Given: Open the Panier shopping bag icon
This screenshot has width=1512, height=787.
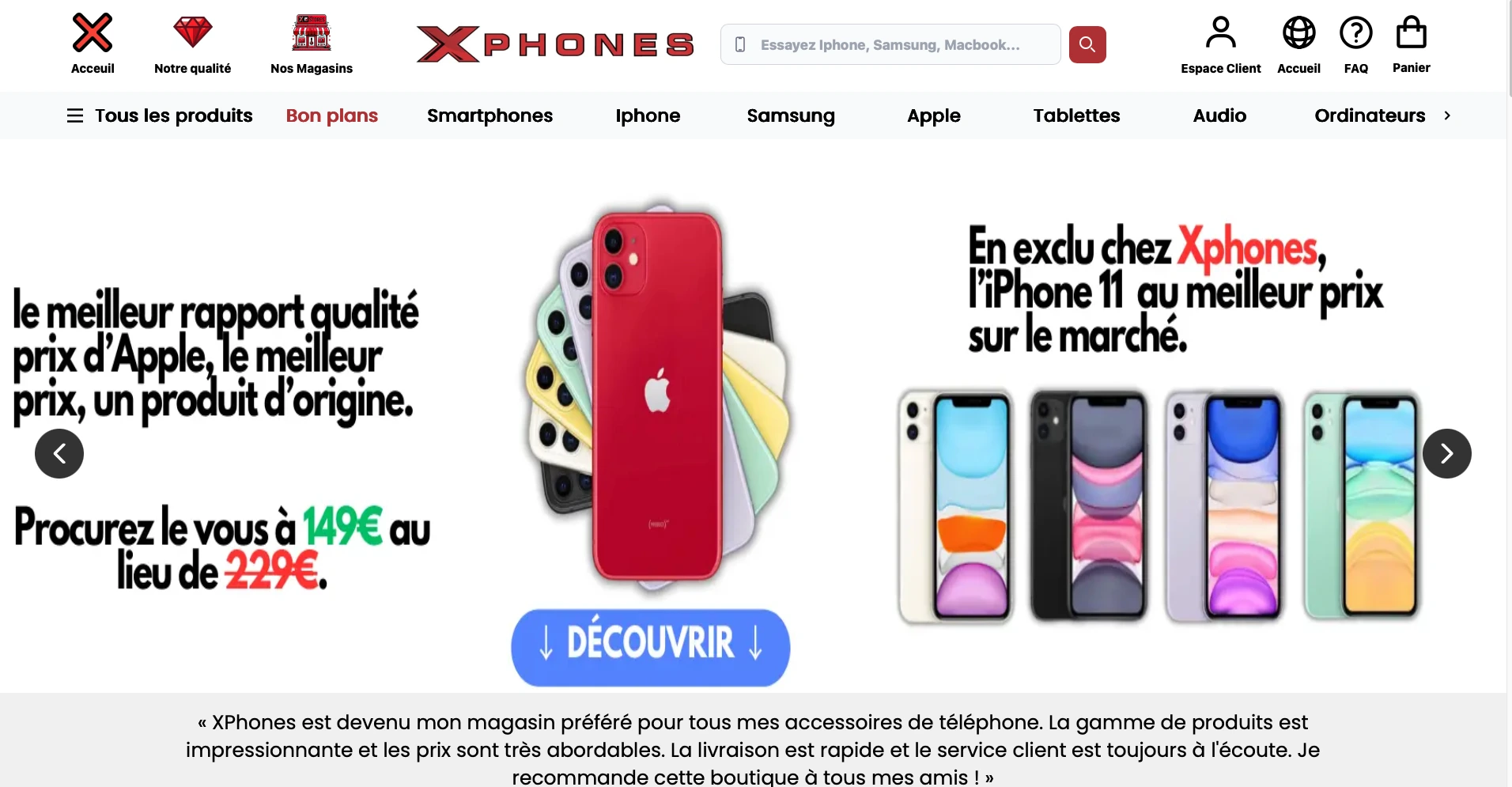Looking at the screenshot, I should pos(1412,32).
